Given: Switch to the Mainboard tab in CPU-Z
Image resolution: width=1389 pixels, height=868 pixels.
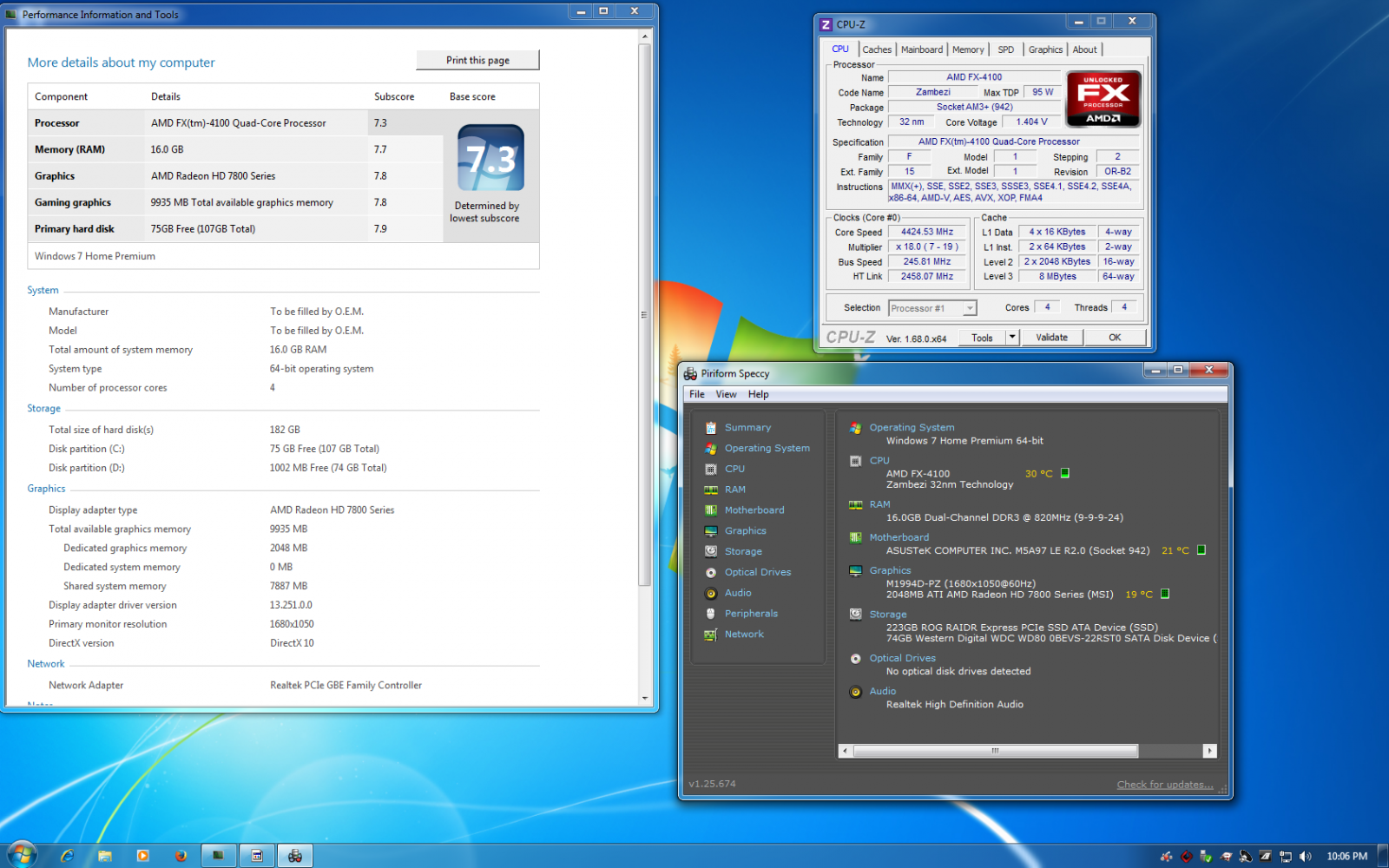Looking at the screenshot, I should point(921,49).
